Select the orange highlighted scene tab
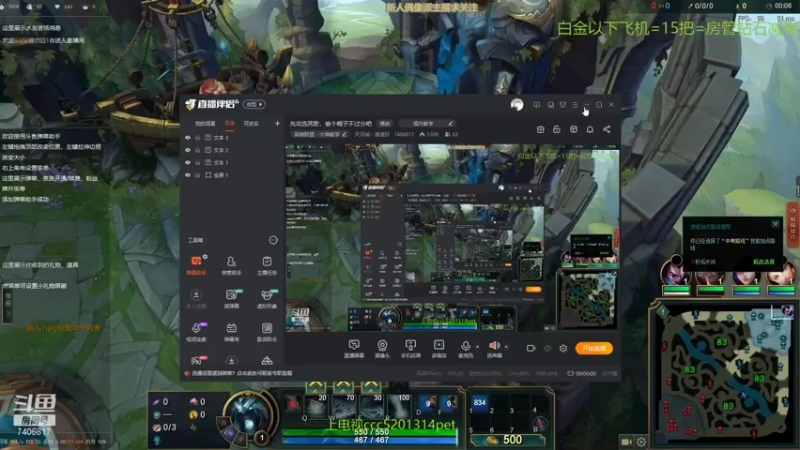The width and height of the screenshot is (800, 450). (x=230, y=123)
